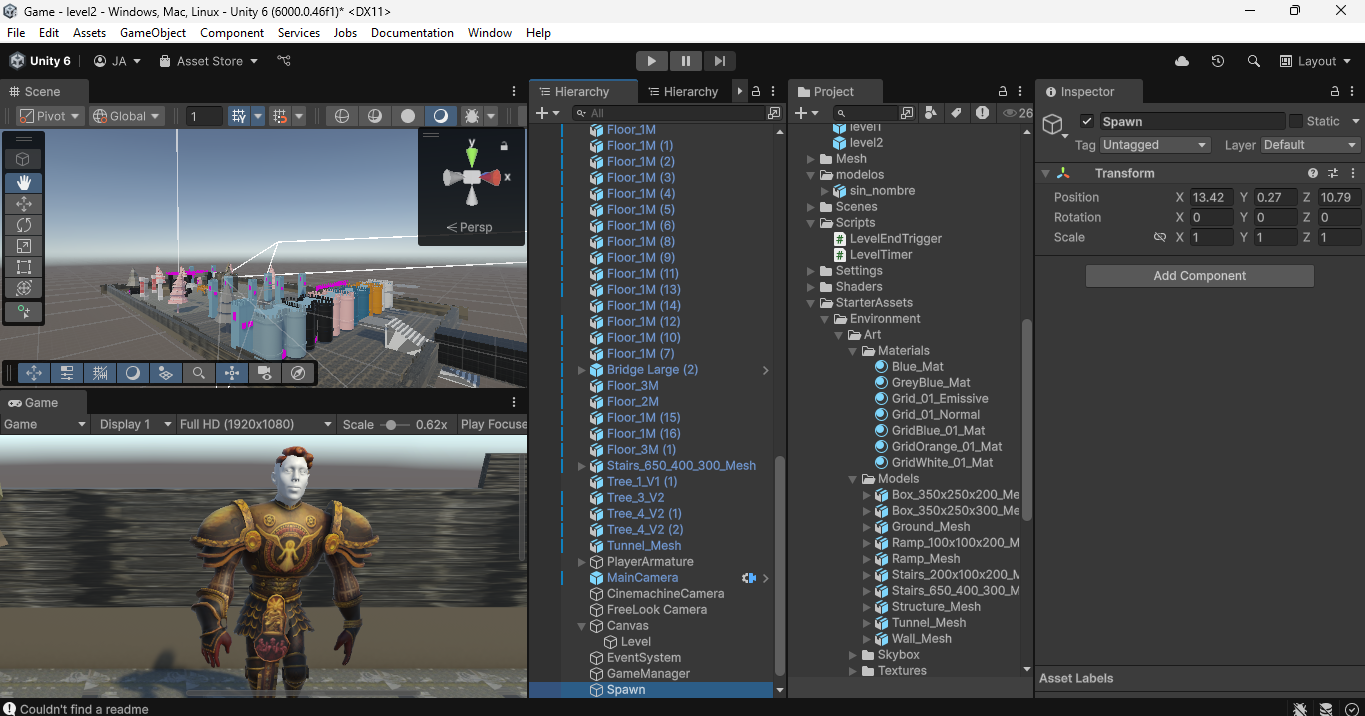
Task: Toggle the Project panel lock
Action: coord(1003,91)
